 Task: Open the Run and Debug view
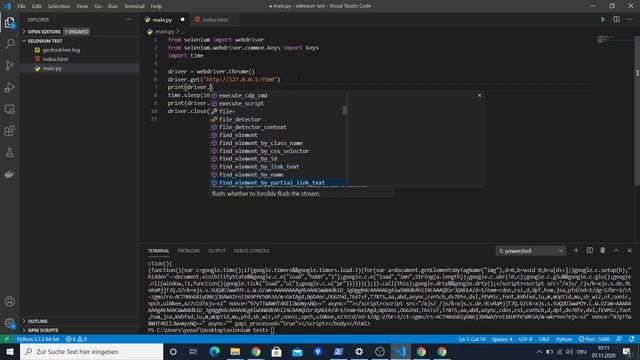pyautogui.click(x=9, y=87)
